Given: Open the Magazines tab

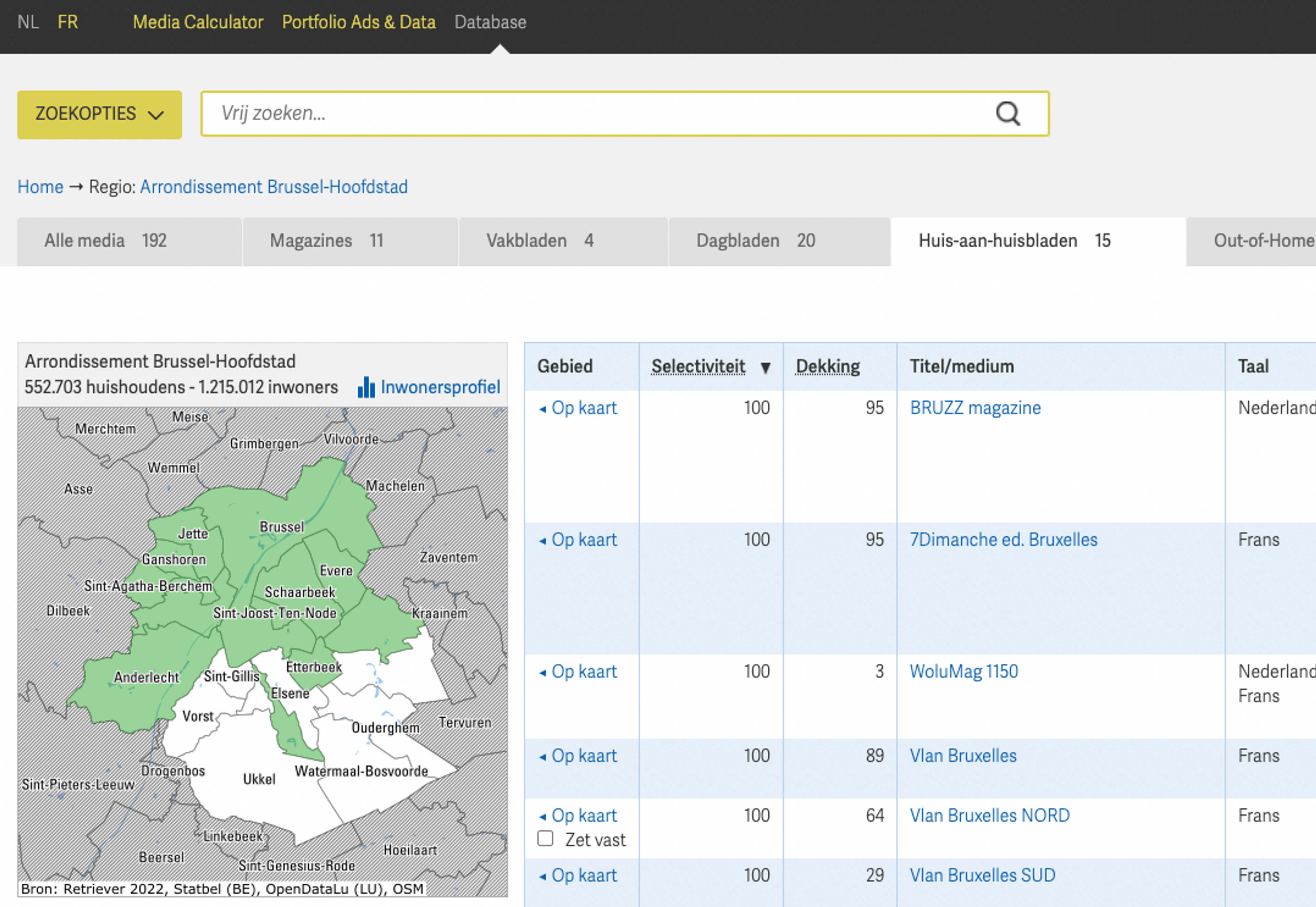Looking at the screenshot, I should (x=326, y=241).
